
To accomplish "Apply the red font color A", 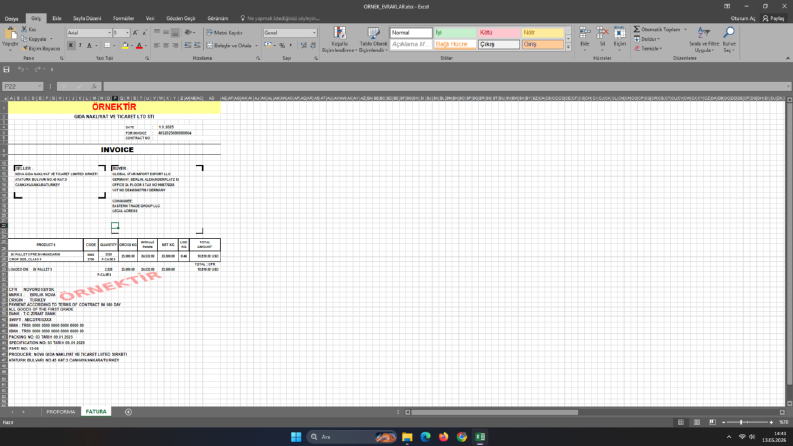I will point(139,46).
